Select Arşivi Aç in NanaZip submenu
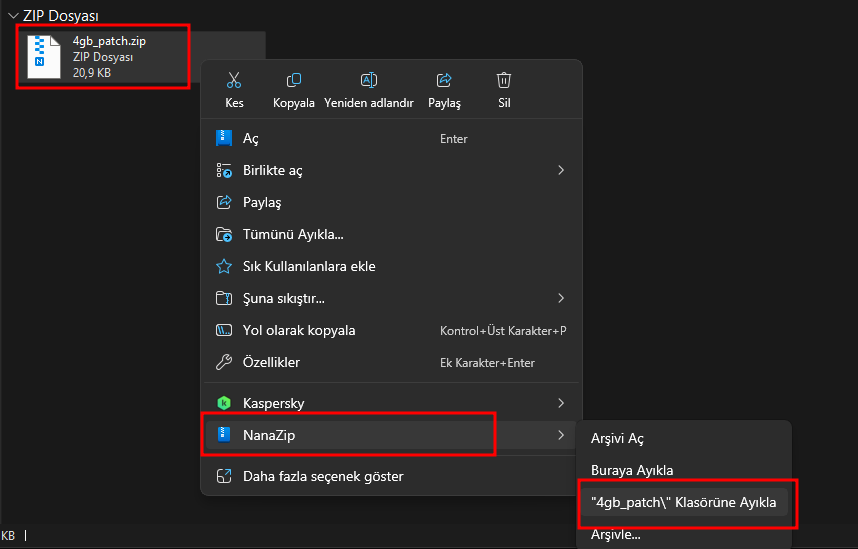The width and height of the screenshot is (858, 549). pyautogui.click(x=684, y=438)
